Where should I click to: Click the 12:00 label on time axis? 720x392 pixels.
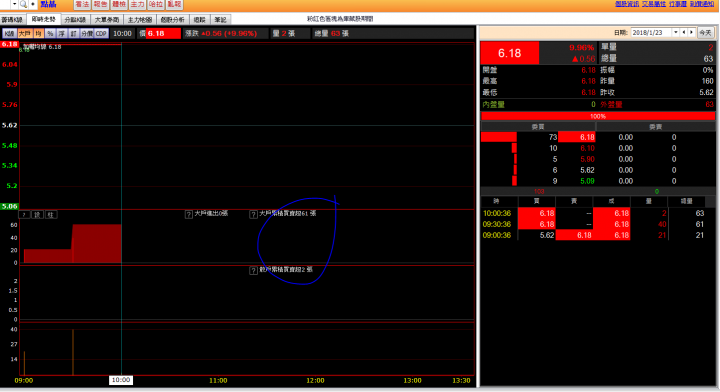point(315,381)
